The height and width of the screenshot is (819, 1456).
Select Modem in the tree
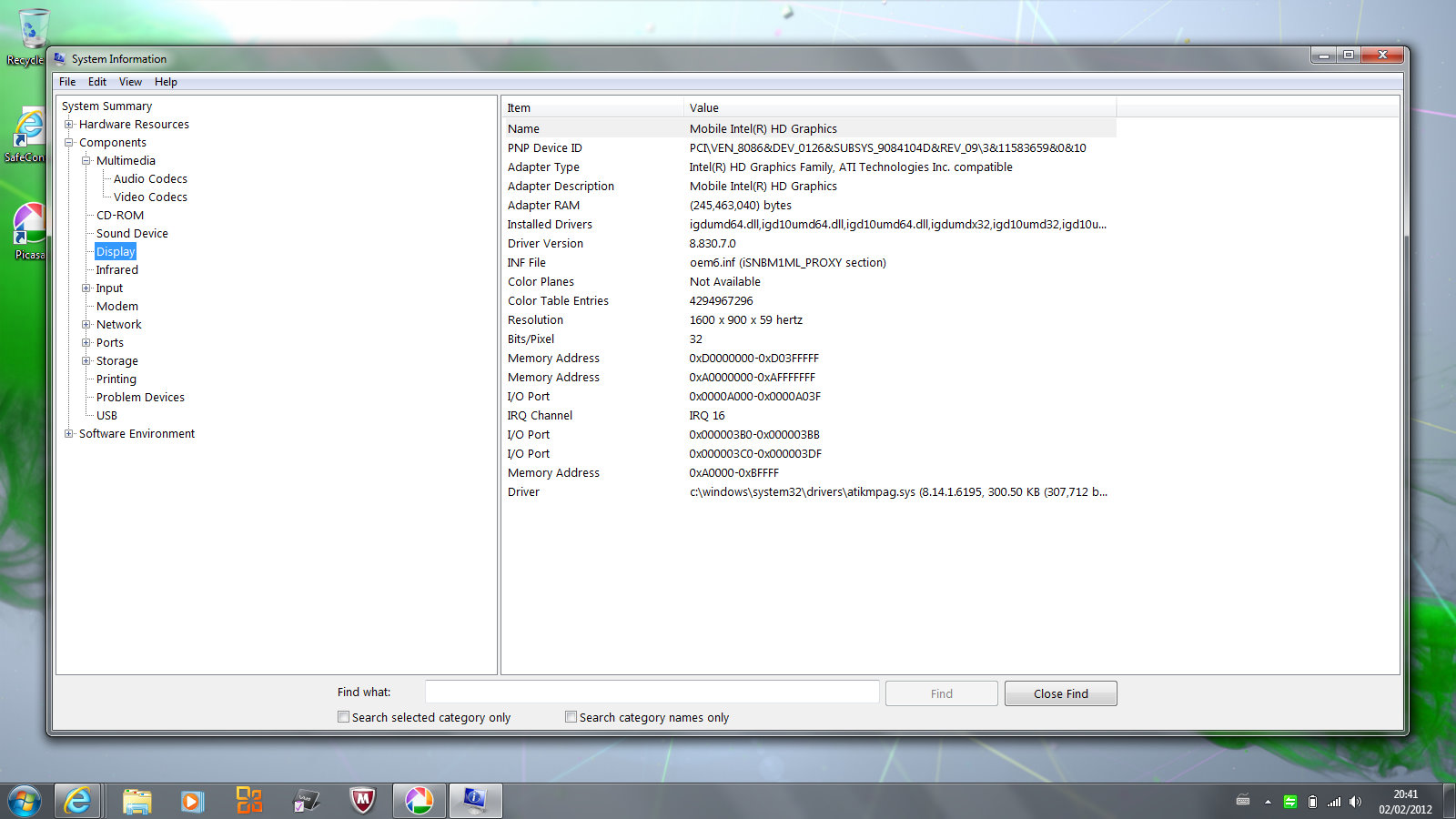(117, 307)
